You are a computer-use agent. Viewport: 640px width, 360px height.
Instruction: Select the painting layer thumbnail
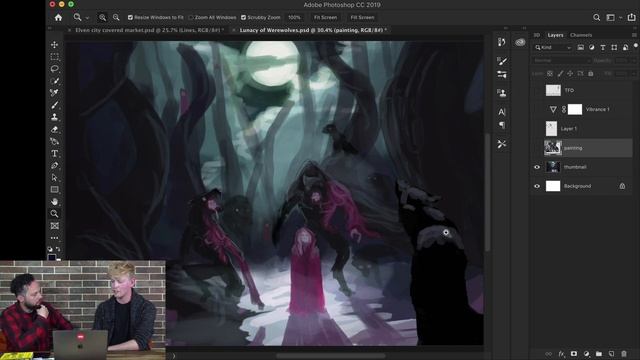tap(553, 148)
